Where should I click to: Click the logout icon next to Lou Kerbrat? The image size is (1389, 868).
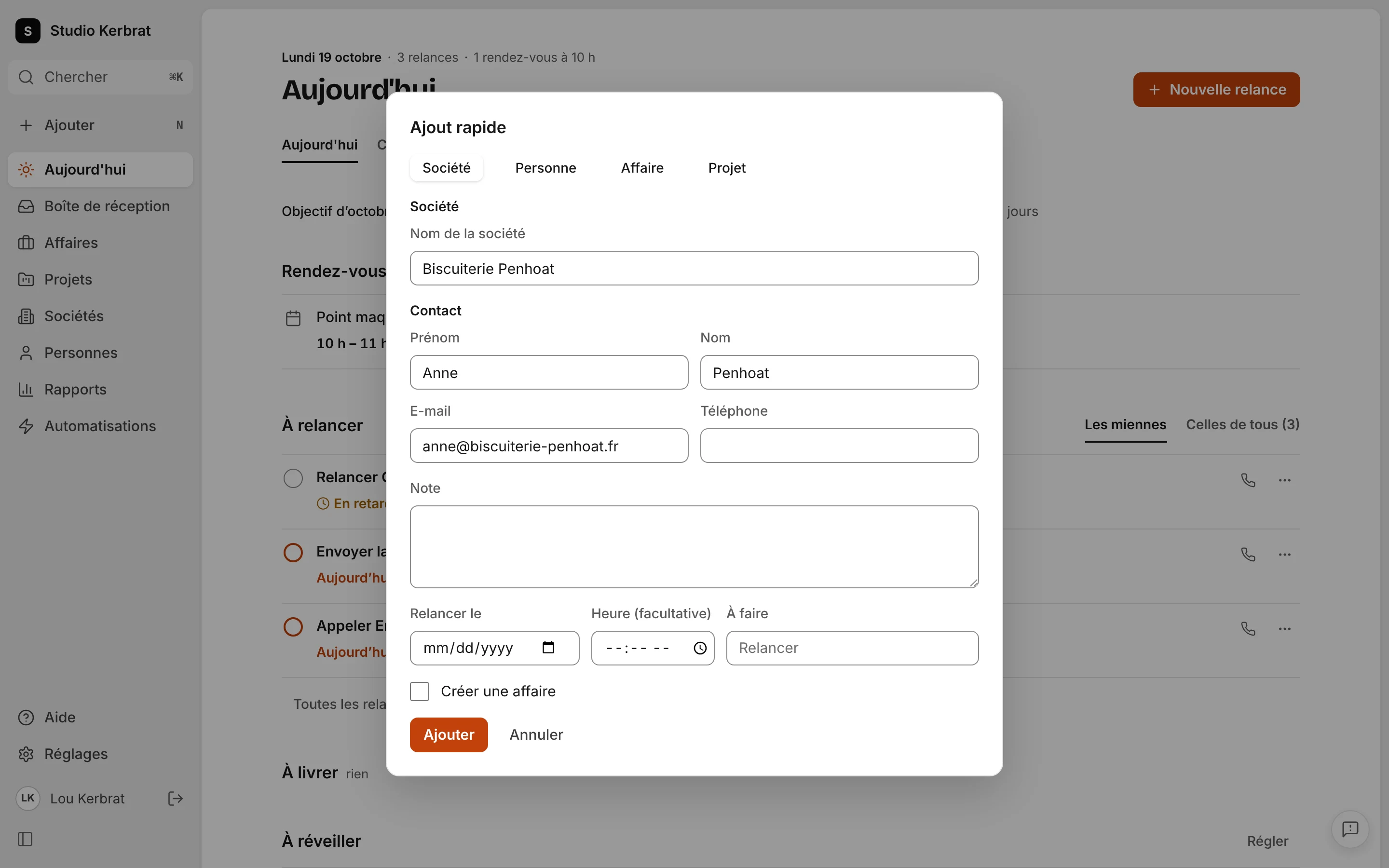[176, 799]
